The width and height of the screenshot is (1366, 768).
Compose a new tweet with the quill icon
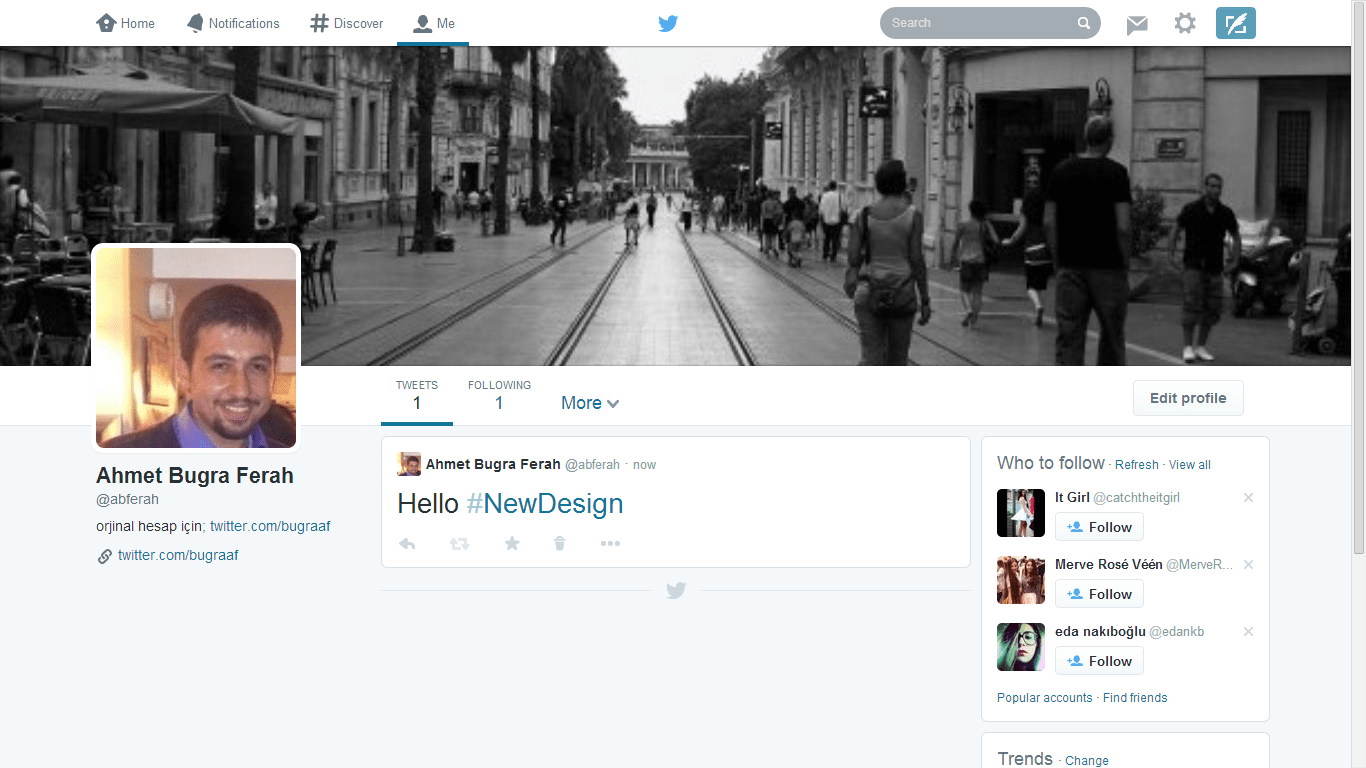click(1235, 23)
